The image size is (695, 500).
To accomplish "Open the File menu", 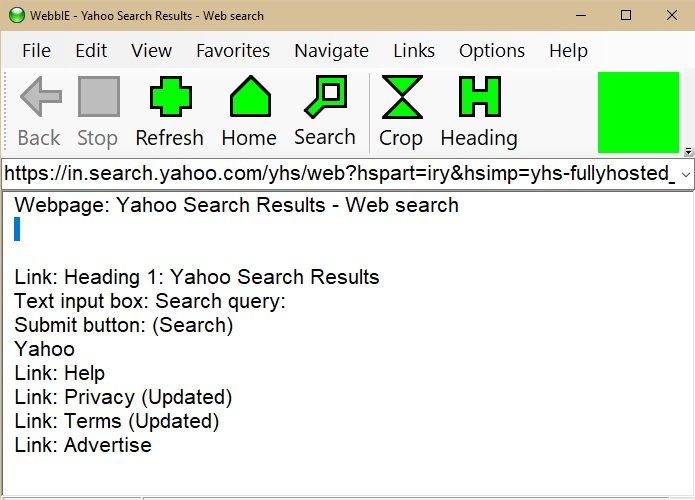I will click(x=36, y=51).
